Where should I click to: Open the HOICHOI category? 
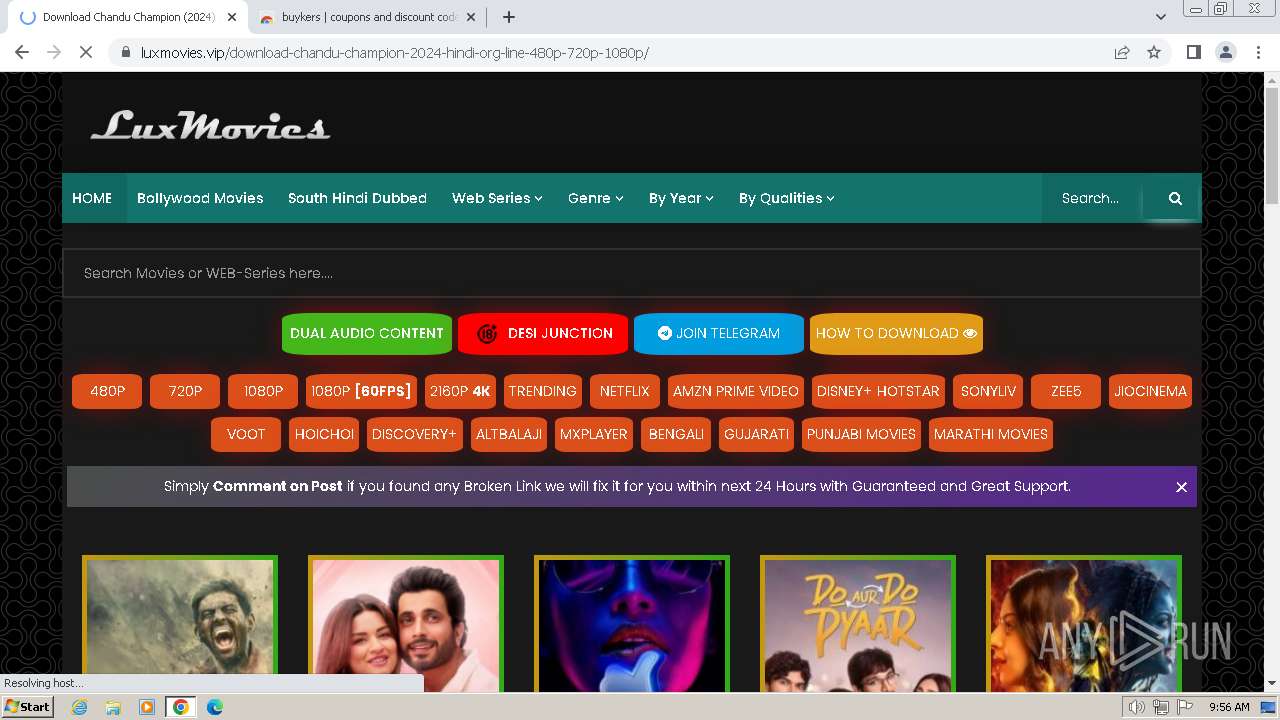click(324, 434)
